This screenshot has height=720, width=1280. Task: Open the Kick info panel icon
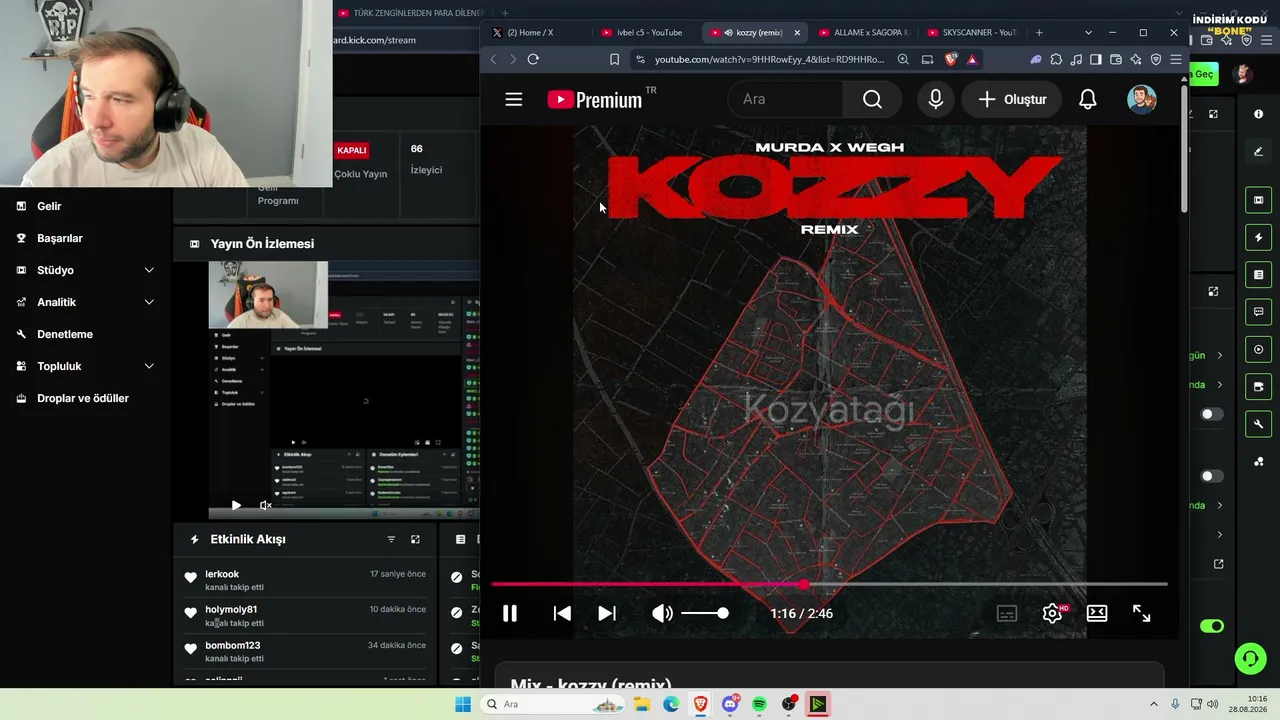(1258, 114)
